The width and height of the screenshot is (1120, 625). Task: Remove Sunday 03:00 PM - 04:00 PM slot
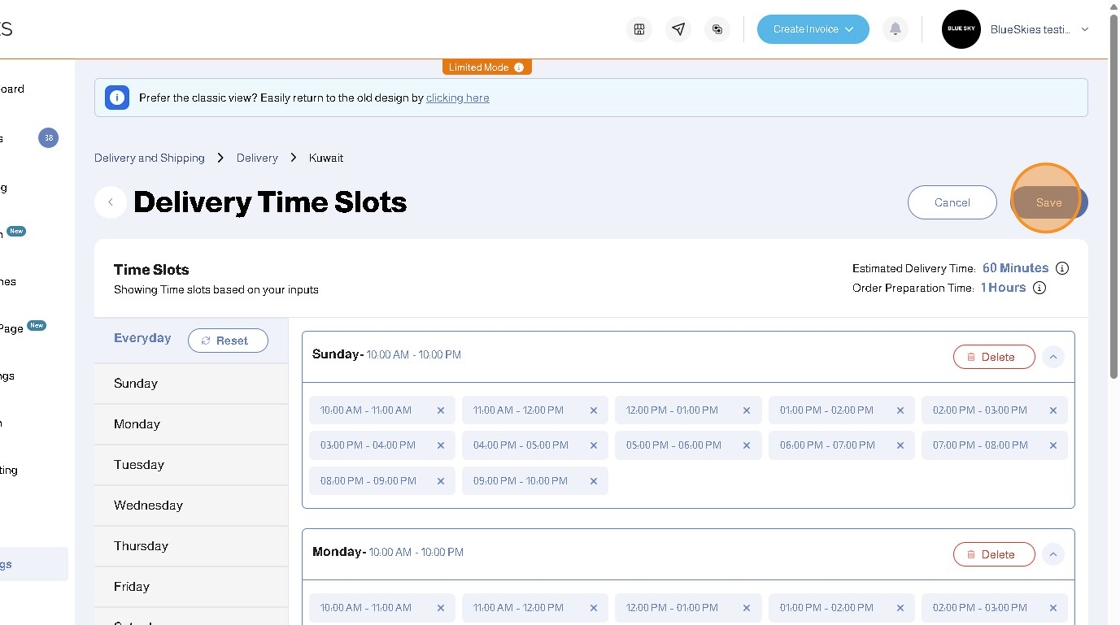(441, 446)
